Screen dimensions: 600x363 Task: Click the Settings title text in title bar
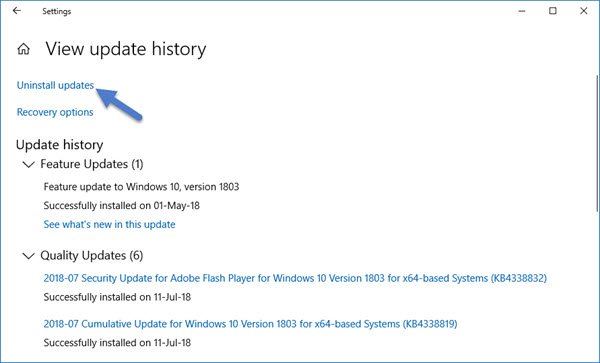point(57,11)
